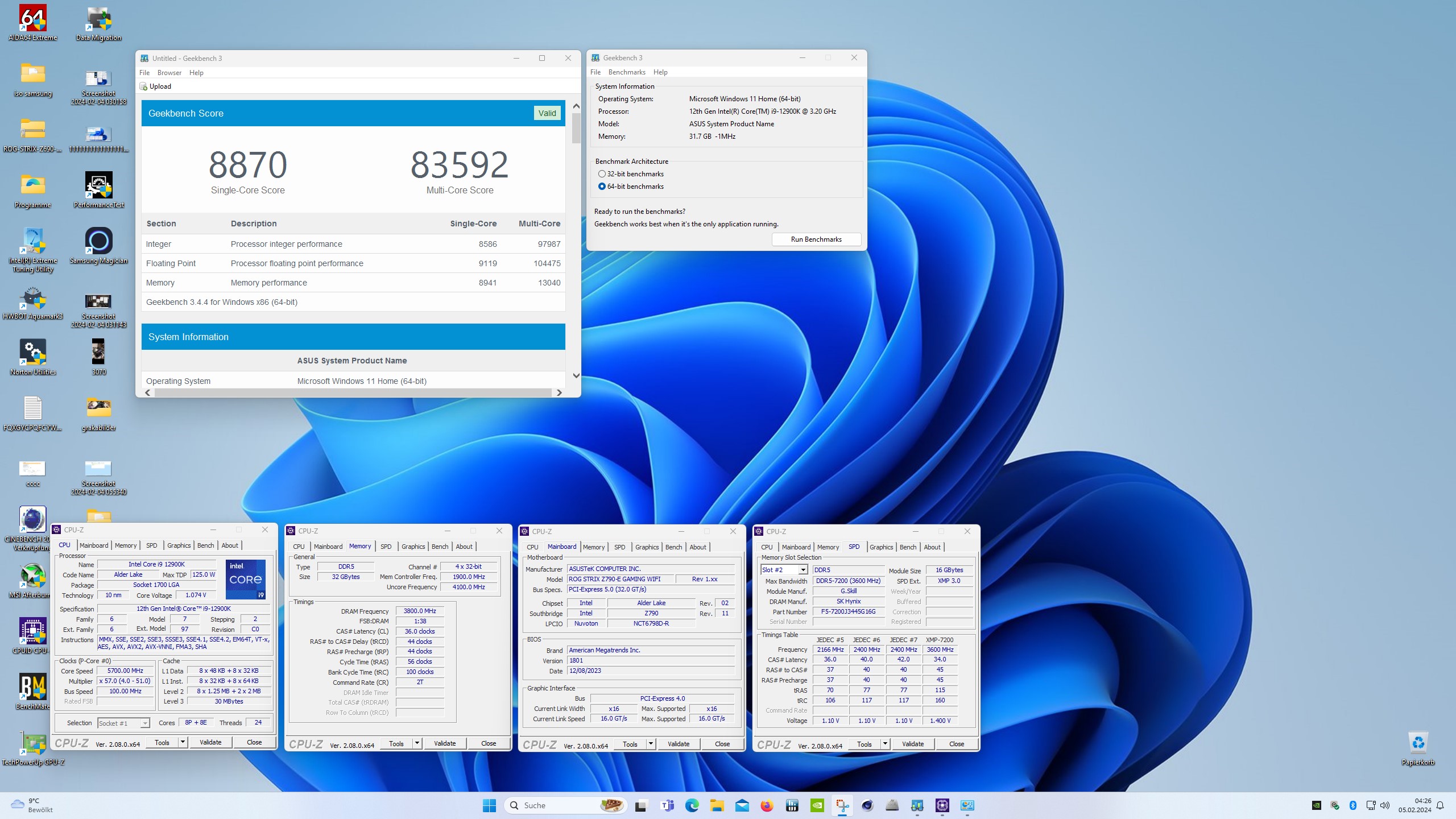Screen dimensions: 1456x819
Task: Open the Socket #1 selection dropdown
Action: [x=123, y=723]
